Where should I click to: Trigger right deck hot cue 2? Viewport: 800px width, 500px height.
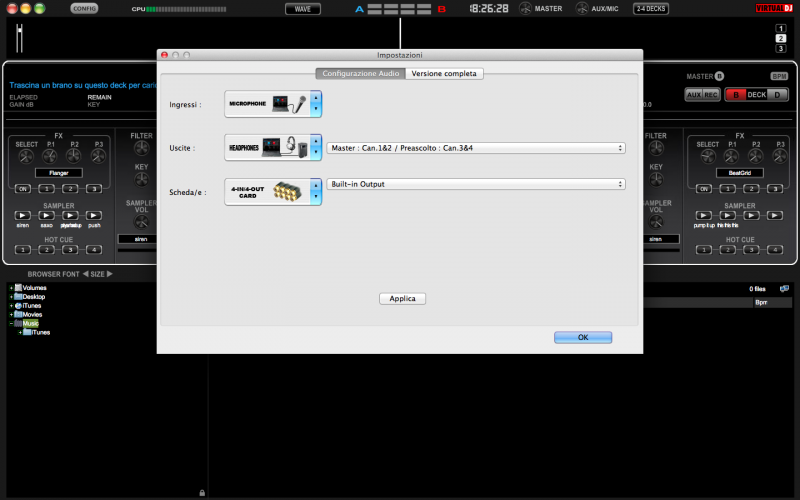tap(728, 249)
